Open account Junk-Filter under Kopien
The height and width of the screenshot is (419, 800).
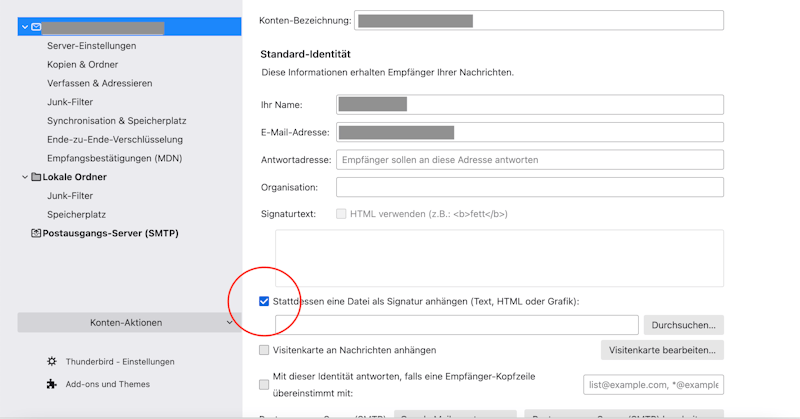[70, 102]
